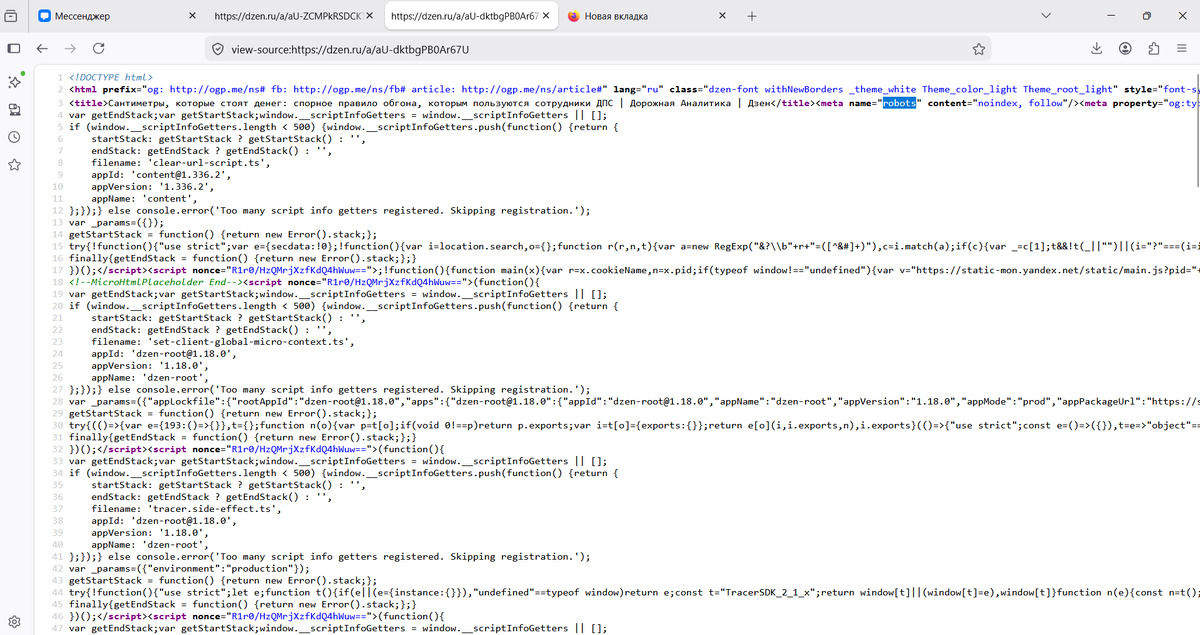
Task: Open the Extensions puzzle icon
Action: point(1155,48)
